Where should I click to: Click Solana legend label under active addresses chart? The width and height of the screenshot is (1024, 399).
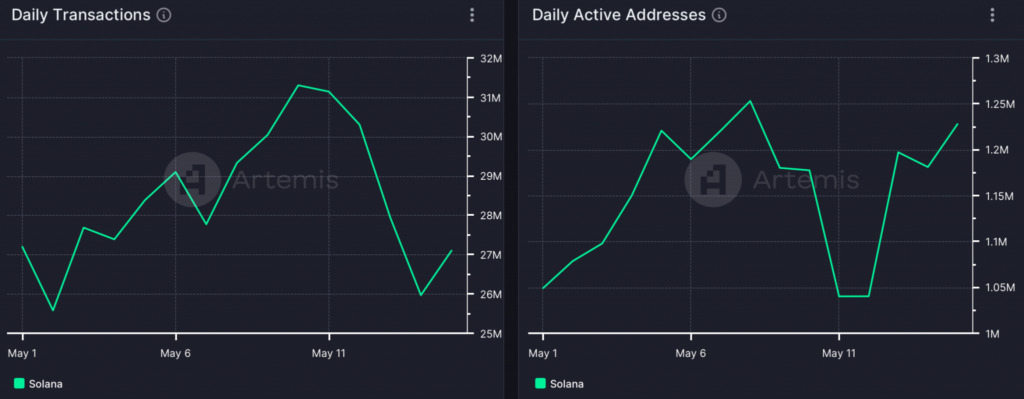[x=567, y=384]
